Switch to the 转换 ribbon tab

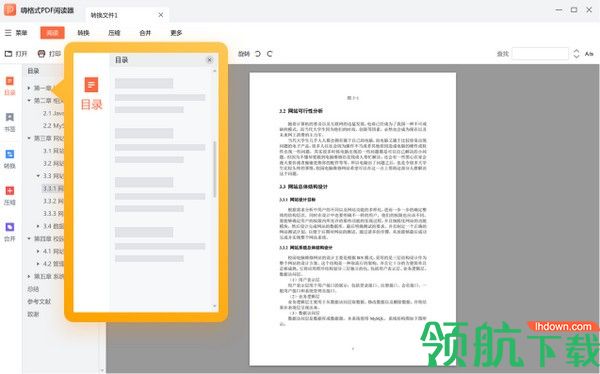[x=83, y=33]
